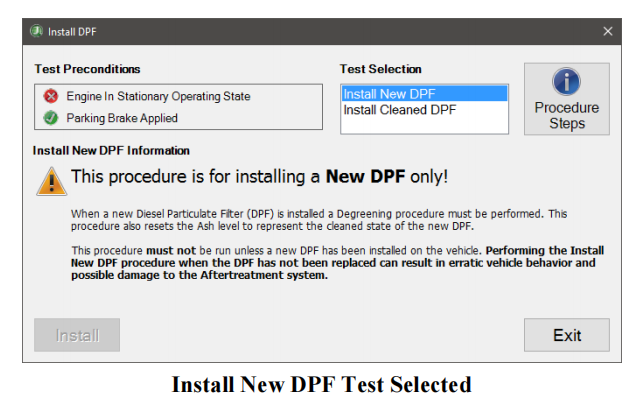Click the New DPF only warning headline

click(x=260, y=177)
